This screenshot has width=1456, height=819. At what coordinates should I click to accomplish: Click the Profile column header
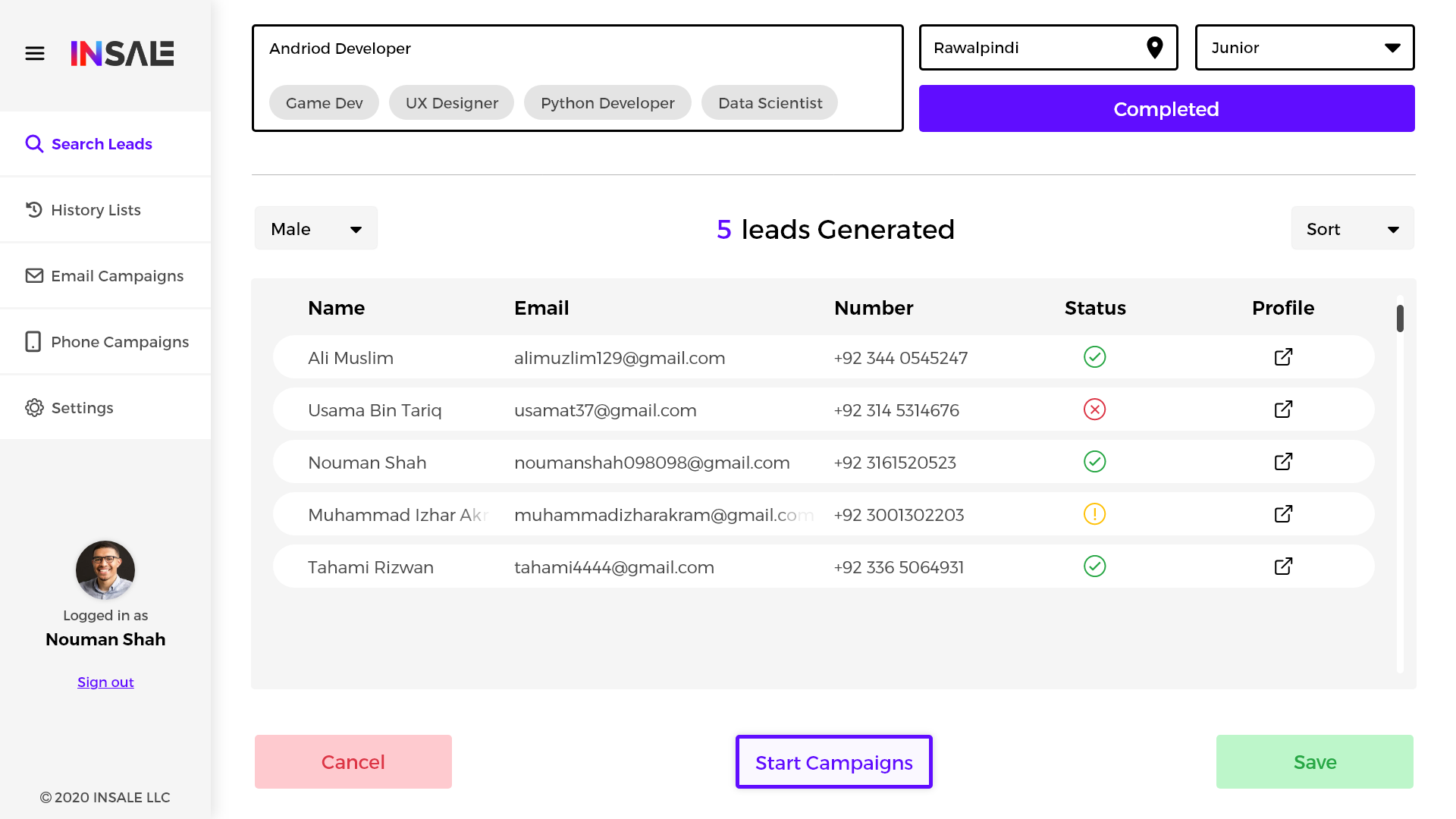(1283, 308)
